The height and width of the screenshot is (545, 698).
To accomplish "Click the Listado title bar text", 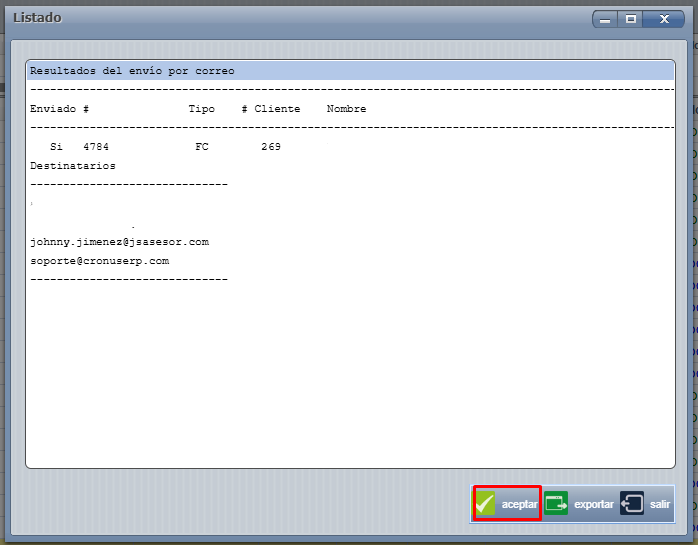I will [x=37, y=18].
